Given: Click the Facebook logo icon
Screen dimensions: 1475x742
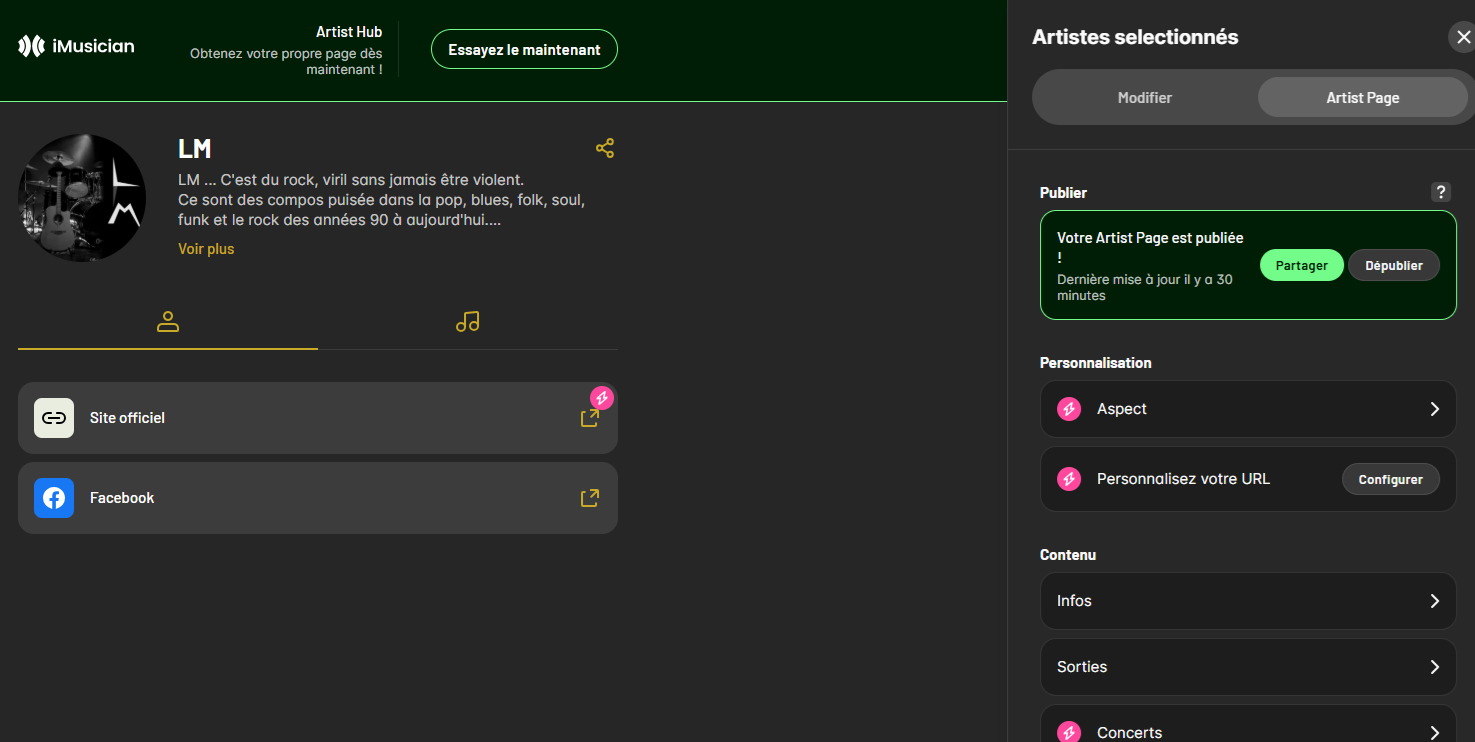Looking at the screenshot, I should click(x=54, y=498).
